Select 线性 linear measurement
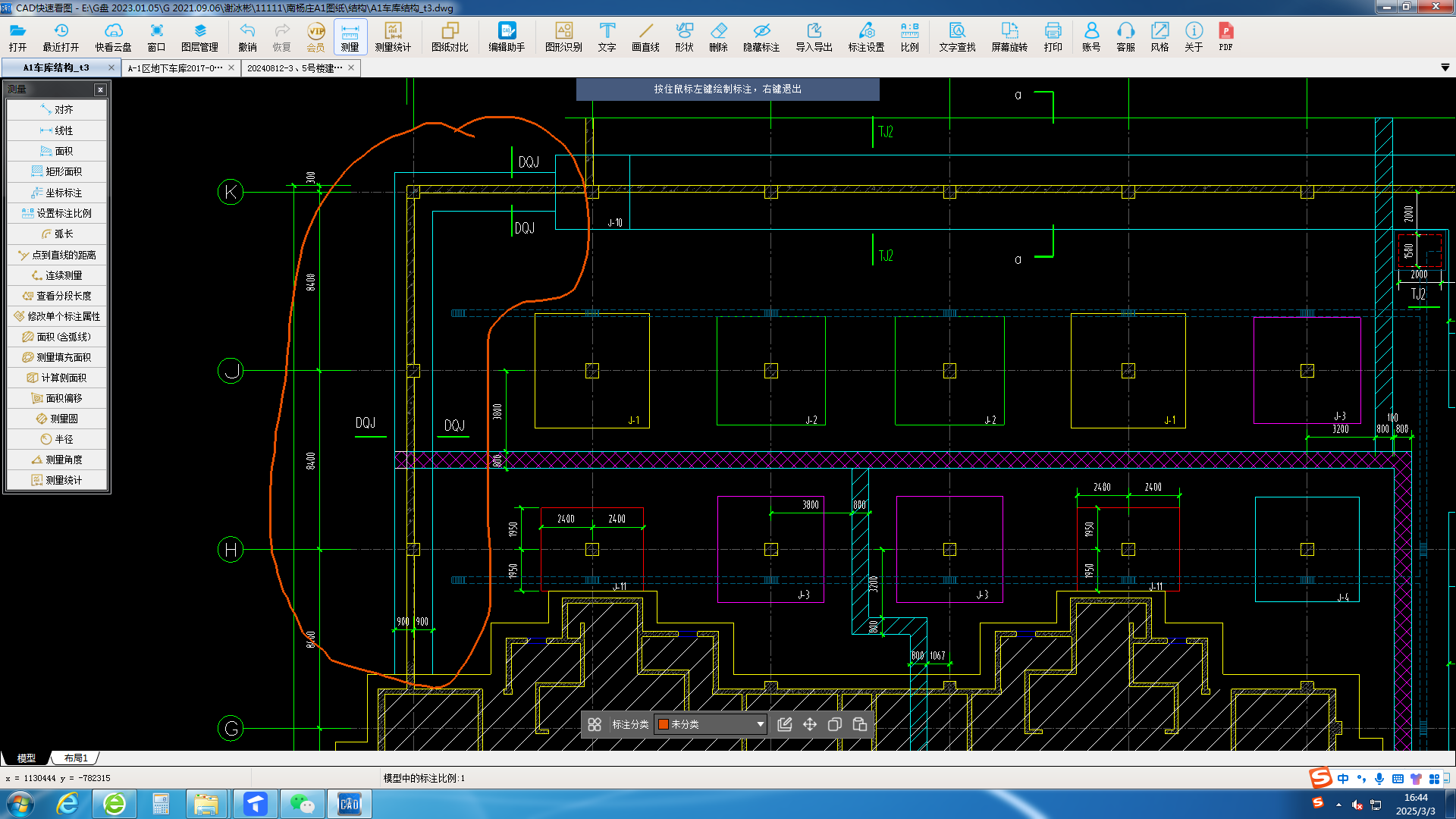 pos(57,130)
